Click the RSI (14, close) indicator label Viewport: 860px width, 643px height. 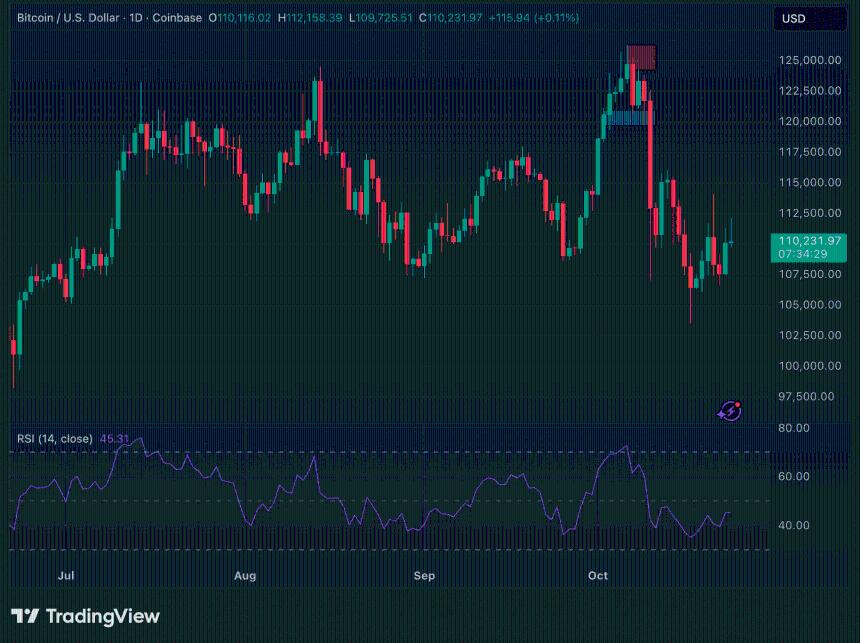tap(55, 438)
